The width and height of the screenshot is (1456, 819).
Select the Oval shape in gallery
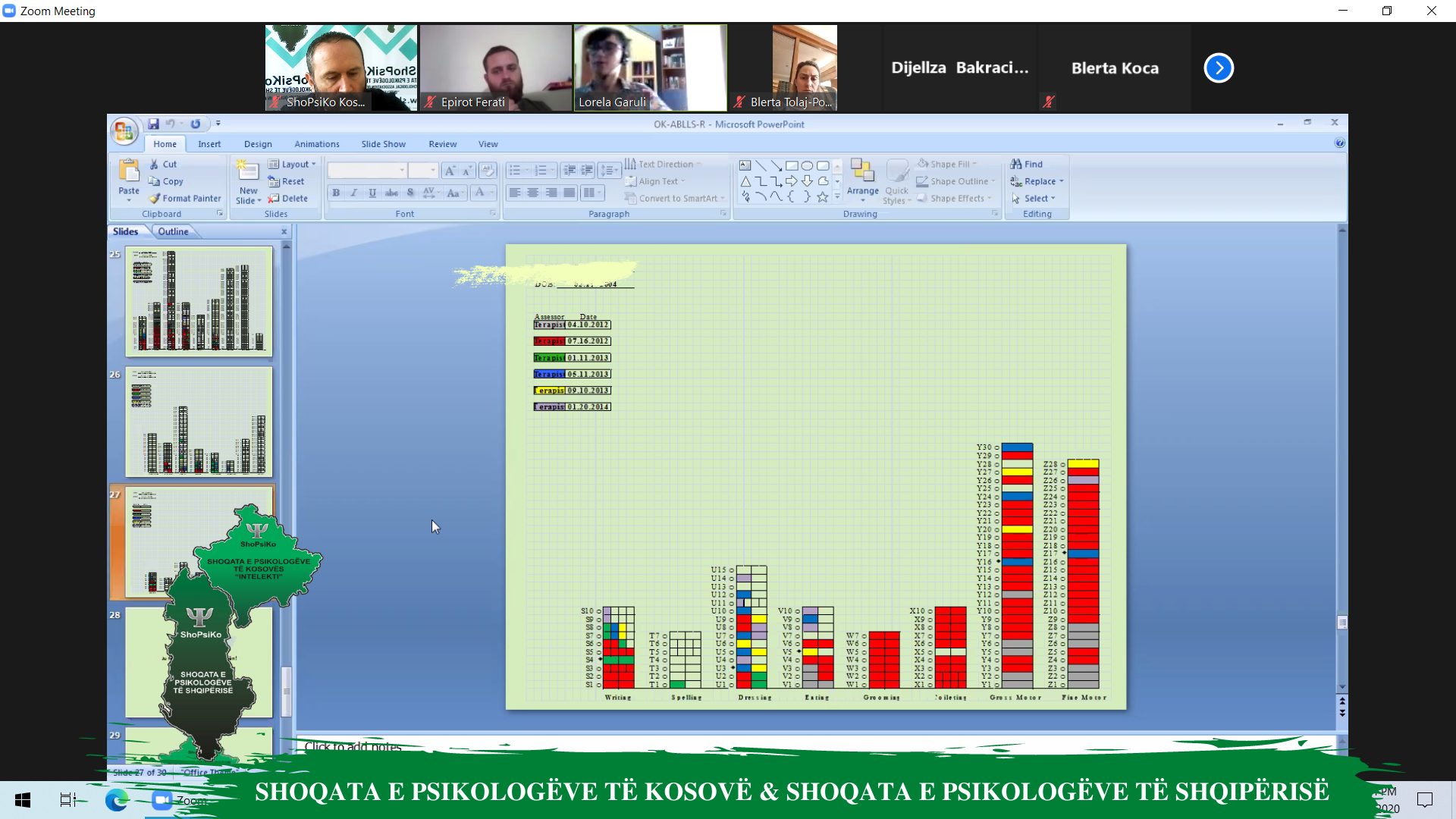pyautogui.click(x=807, y=165)
